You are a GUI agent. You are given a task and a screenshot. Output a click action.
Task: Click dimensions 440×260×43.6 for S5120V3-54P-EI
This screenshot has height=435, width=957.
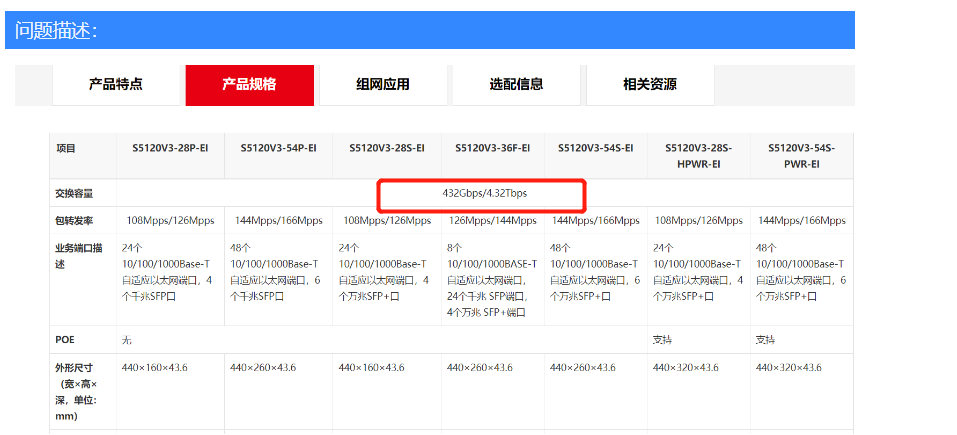[x=262, y=367]
